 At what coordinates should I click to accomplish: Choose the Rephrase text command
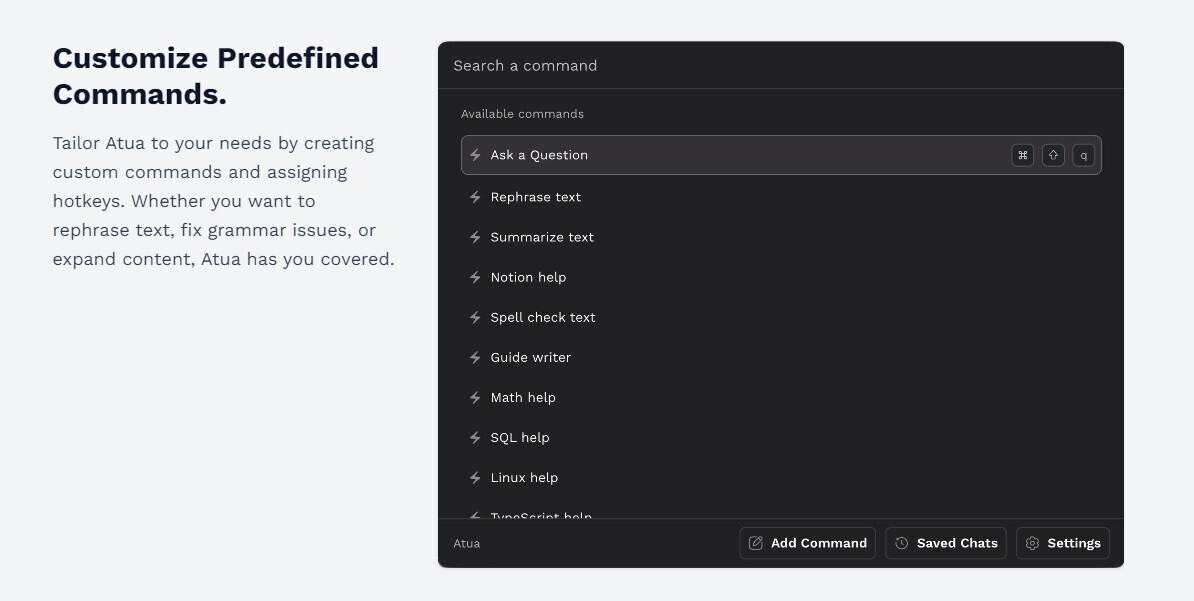pos(536,197)
